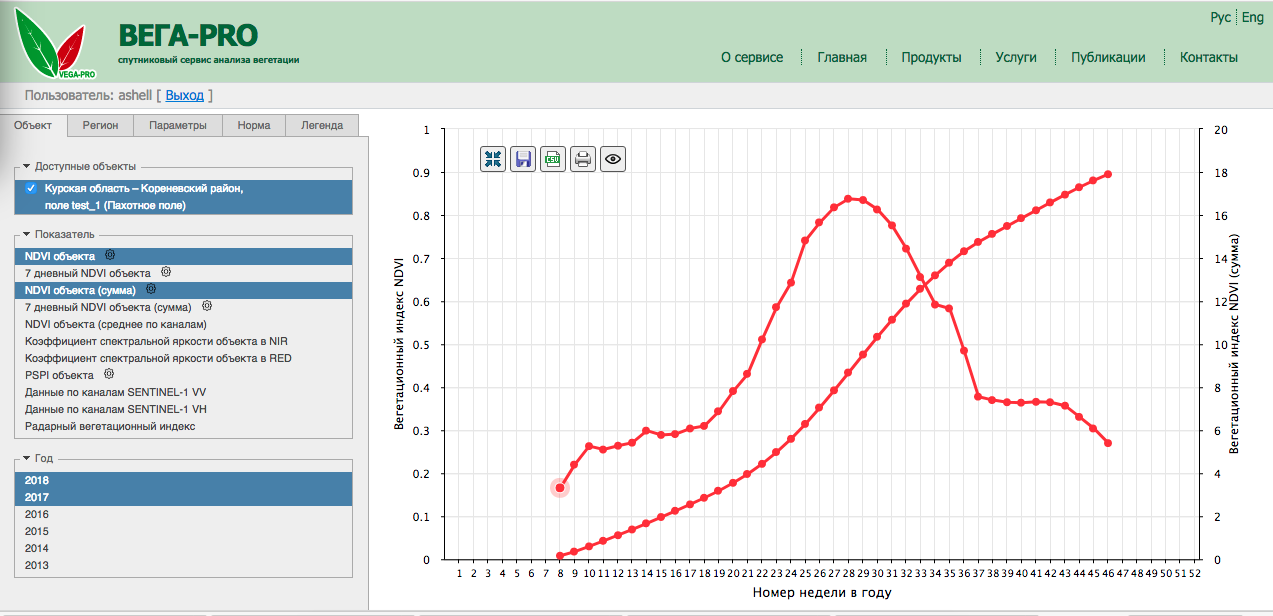
Task: Click the collapse chart arrows icon
Action: (x=493, y=159)
